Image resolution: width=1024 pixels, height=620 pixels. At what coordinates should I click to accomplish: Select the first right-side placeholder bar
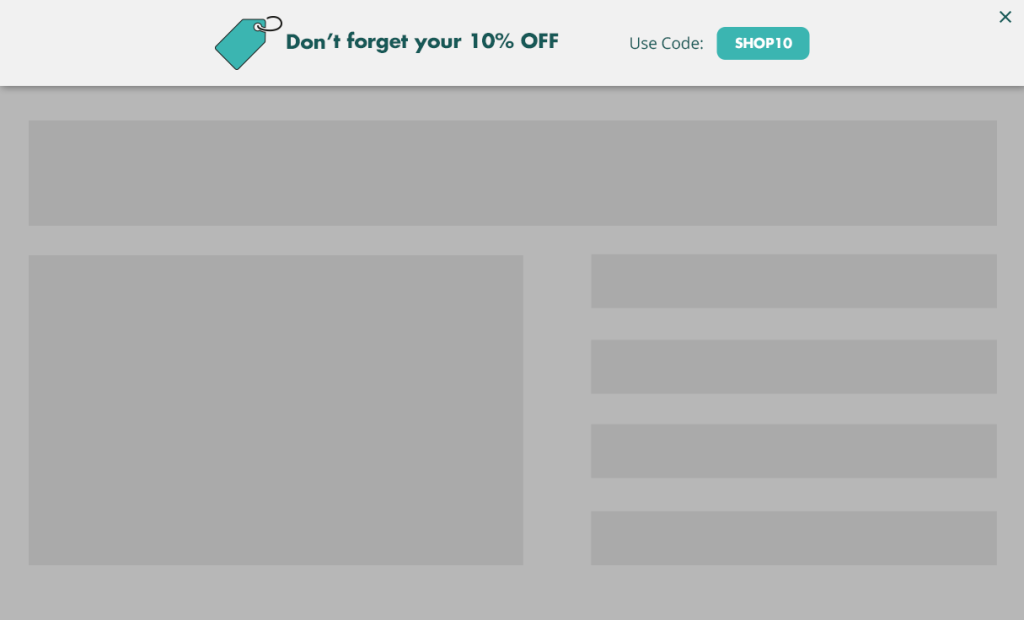click(x=793, y=281)
